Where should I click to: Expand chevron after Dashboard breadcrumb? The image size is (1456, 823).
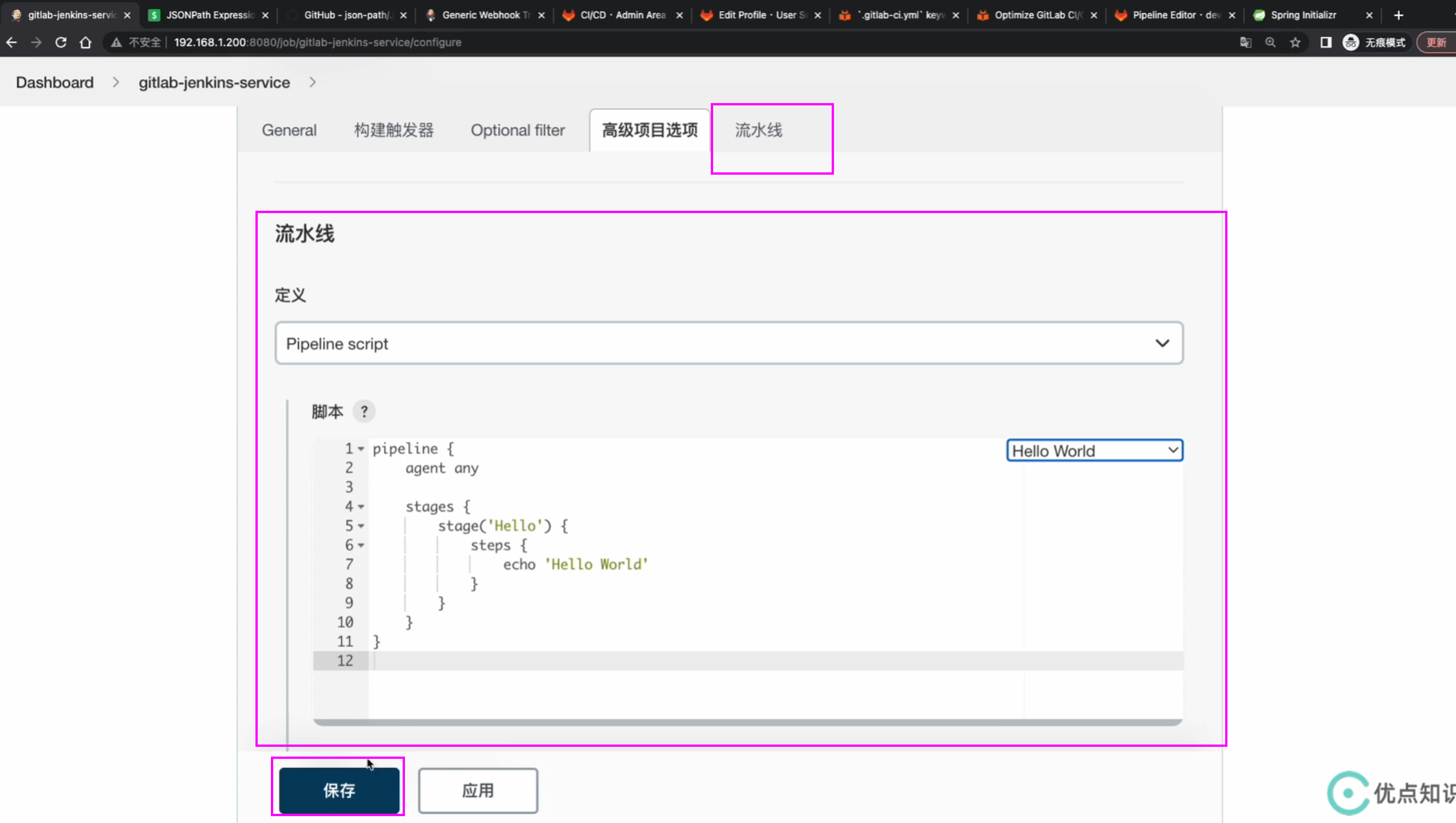116,82
